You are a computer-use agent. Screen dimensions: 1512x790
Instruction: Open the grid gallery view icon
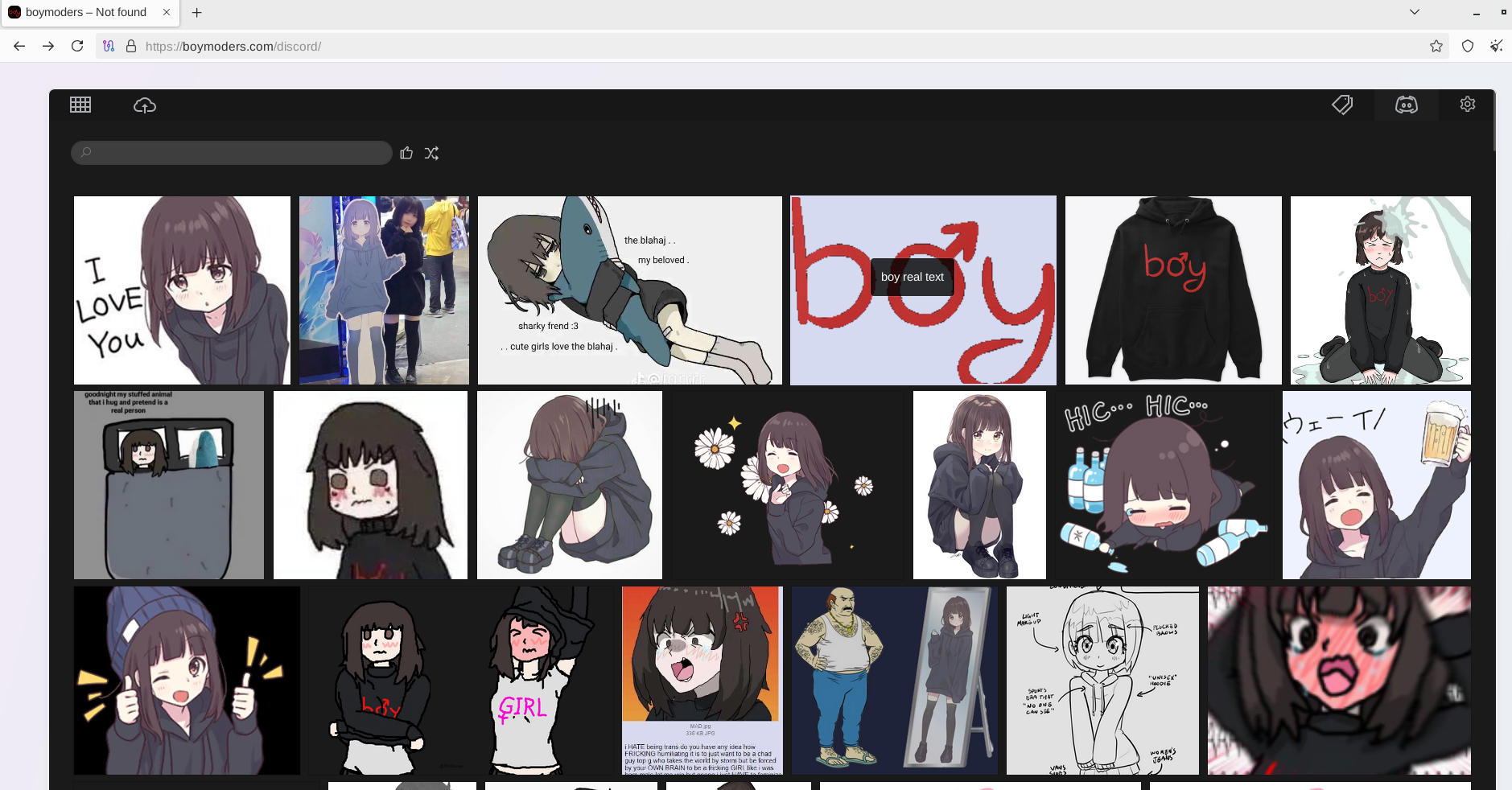(80, 105)
